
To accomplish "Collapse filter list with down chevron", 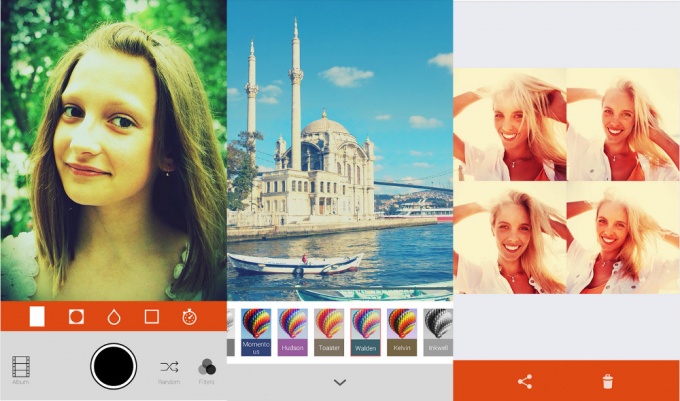I will [340, 382].
